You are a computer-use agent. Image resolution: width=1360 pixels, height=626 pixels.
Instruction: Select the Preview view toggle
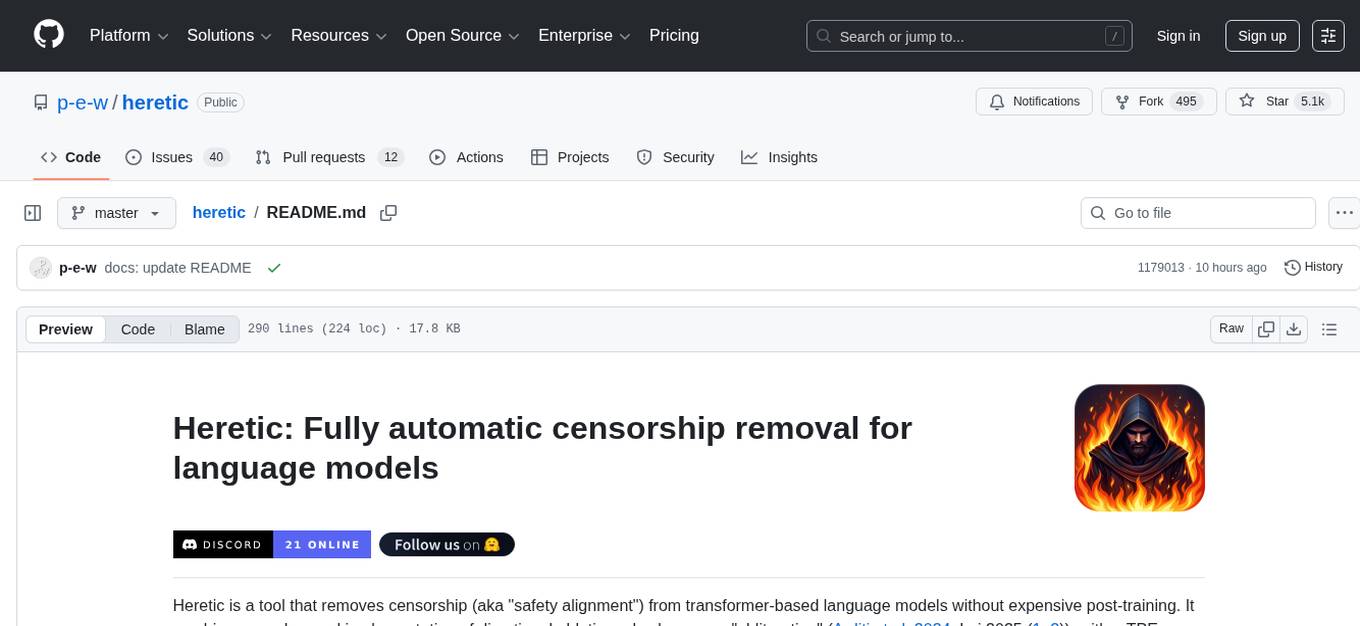pyautogui.click(x=66, y=329)
